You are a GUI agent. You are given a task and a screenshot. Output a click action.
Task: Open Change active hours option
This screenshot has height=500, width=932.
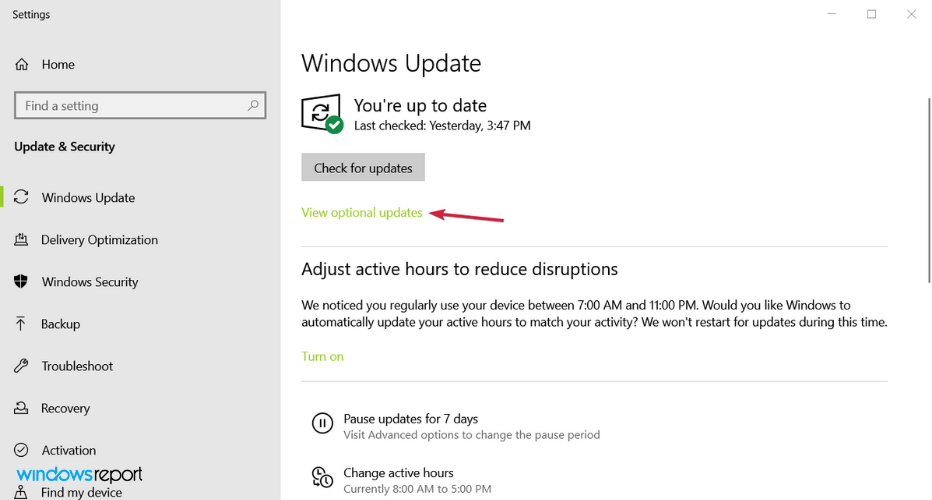point(398,473)
